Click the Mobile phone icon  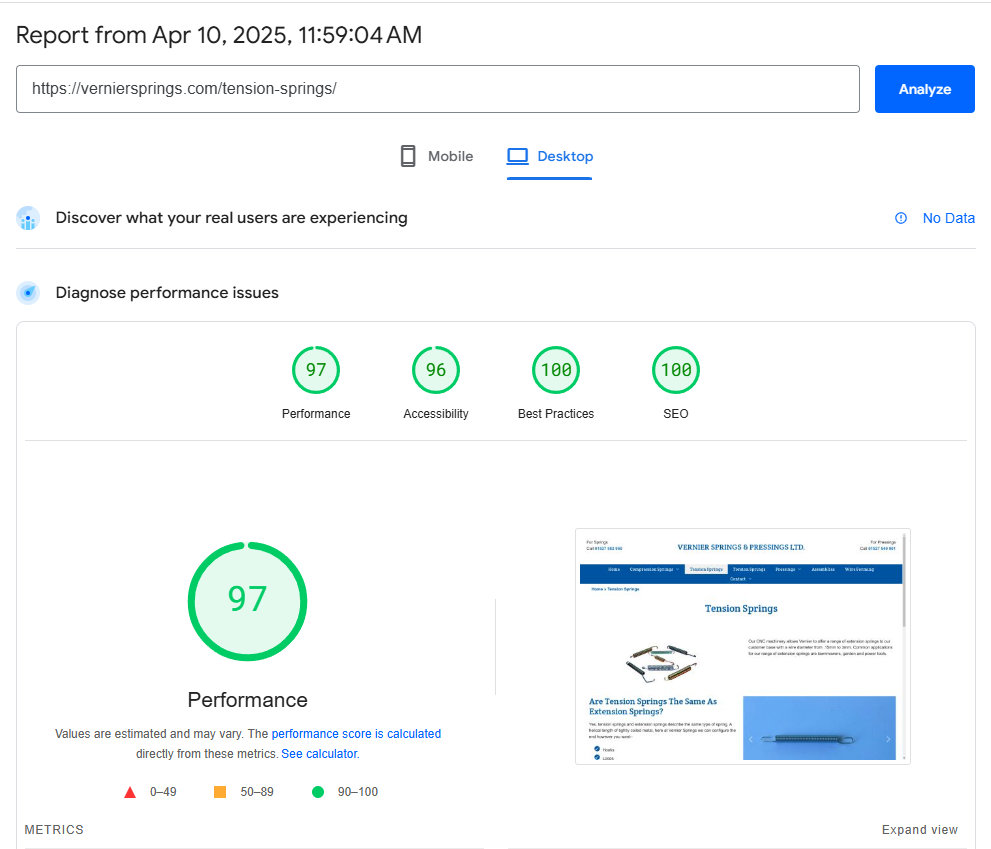coord(408,156)
